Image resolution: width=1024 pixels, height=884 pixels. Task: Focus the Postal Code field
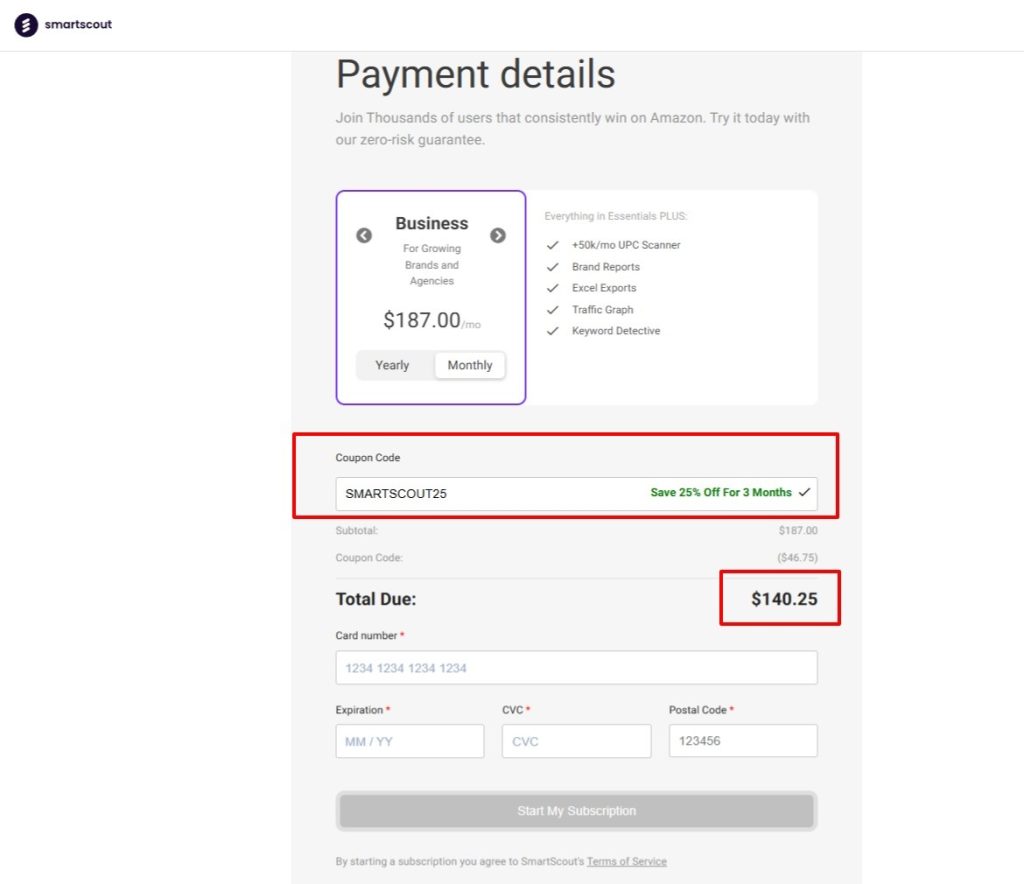pyautogui.click(x=742, y=741)
